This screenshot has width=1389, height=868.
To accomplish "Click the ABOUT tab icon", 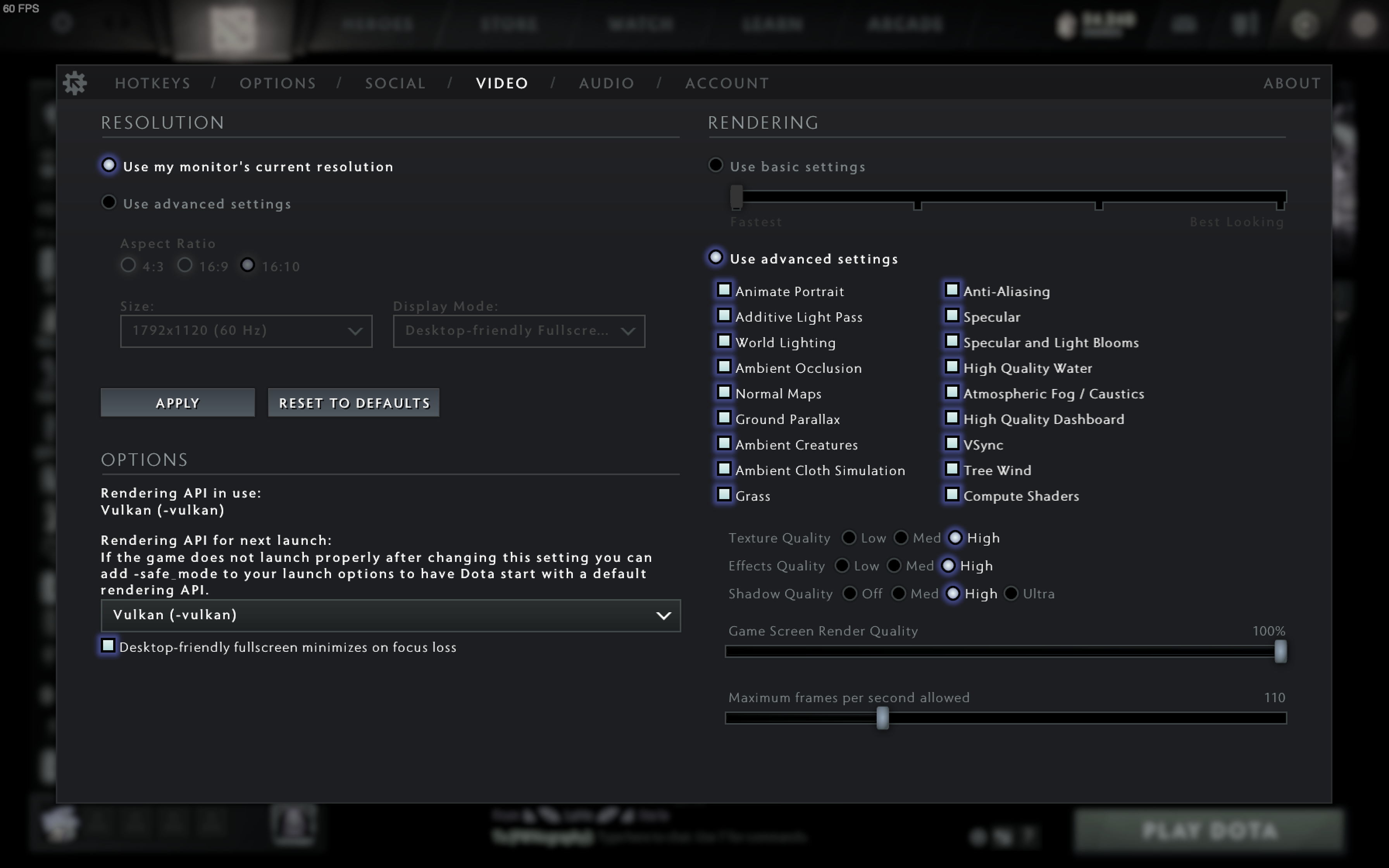I will click(x=1291, y=82).
